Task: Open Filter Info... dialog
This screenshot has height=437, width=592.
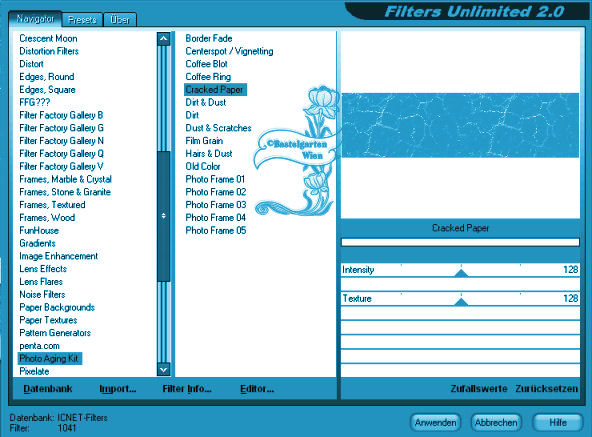Action: (187, 389)
